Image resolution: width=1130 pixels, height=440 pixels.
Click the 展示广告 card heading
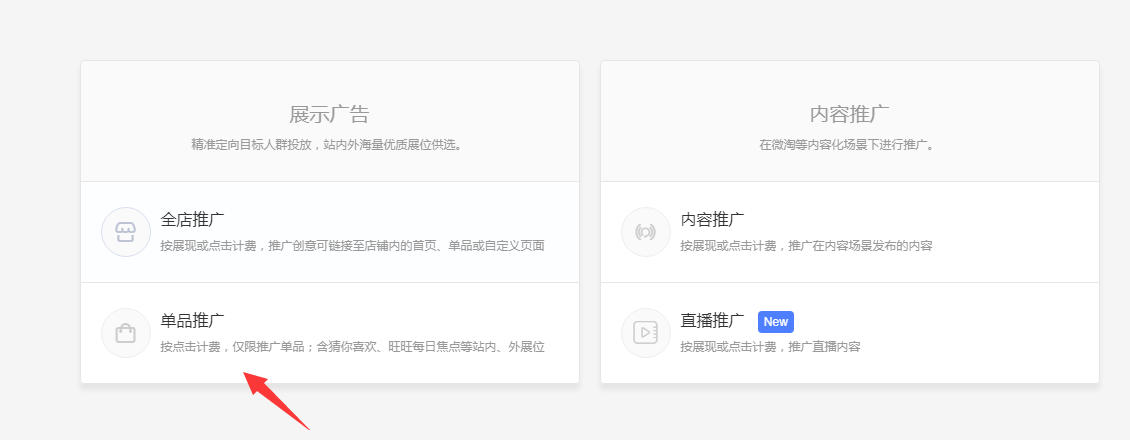tap(330, 114)
